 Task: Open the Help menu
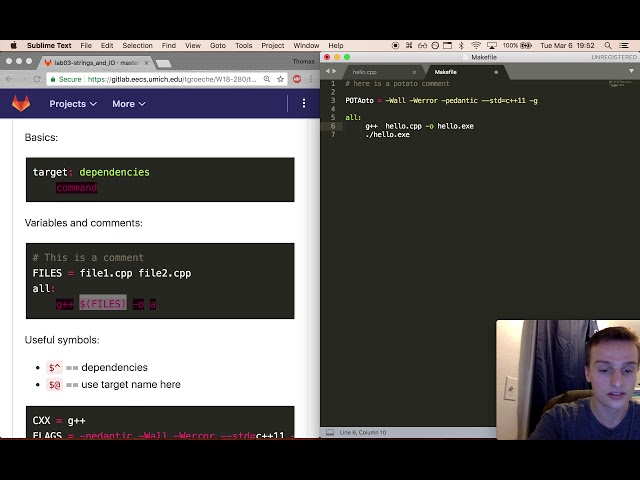336,46
